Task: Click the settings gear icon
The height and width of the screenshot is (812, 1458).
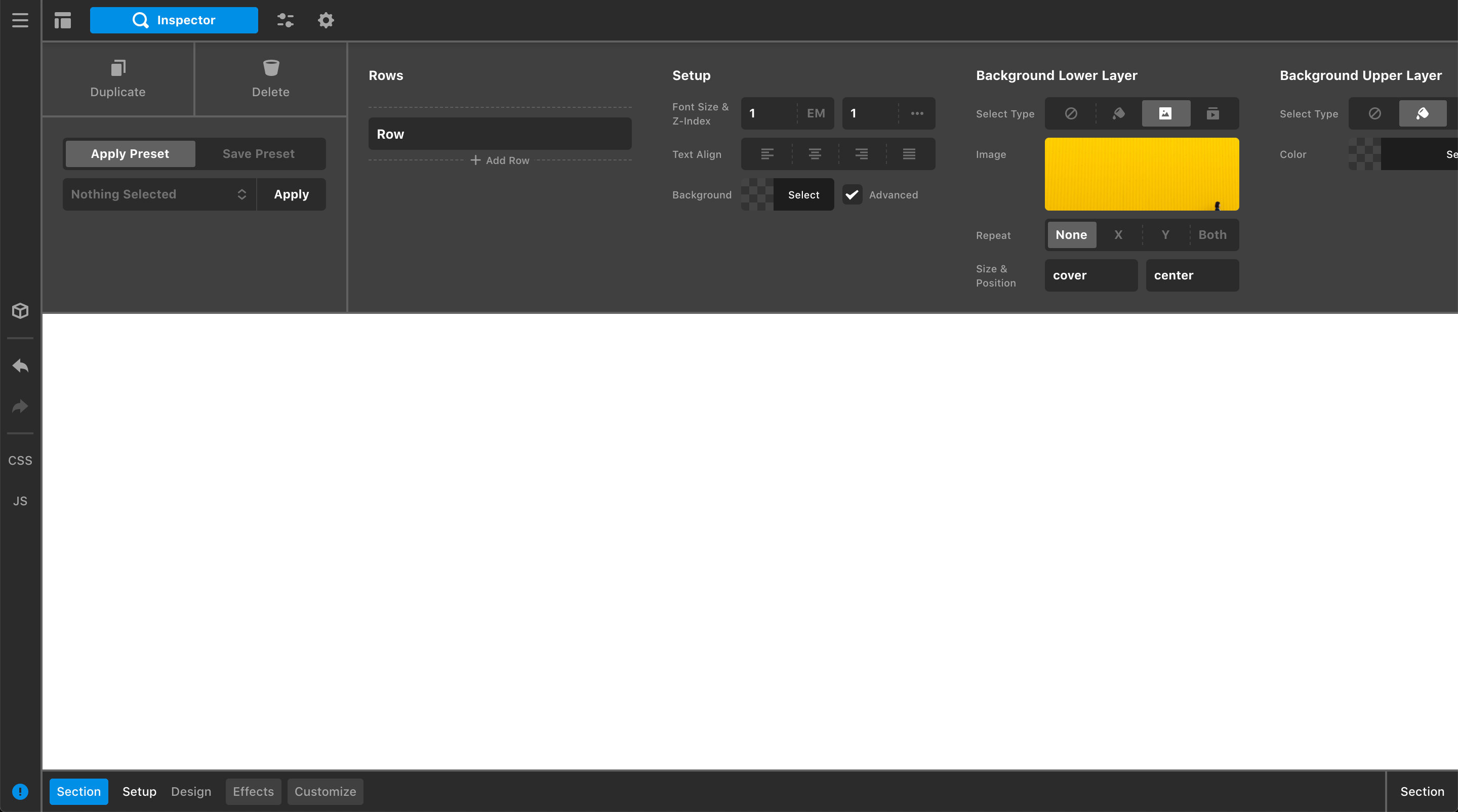Action: pyautogui.click(x=326, y=20)
